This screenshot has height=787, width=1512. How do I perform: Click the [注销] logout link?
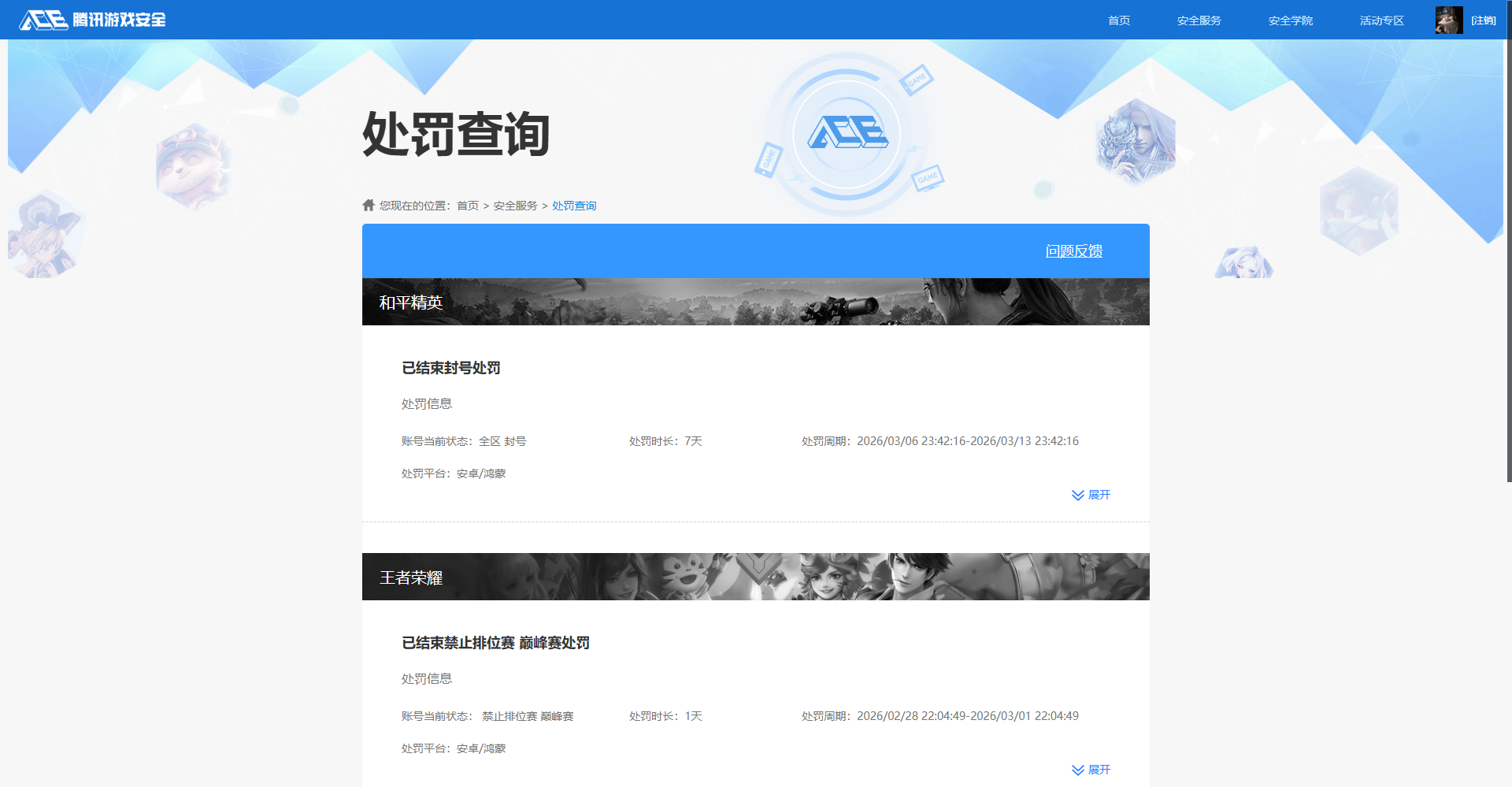1484,20
